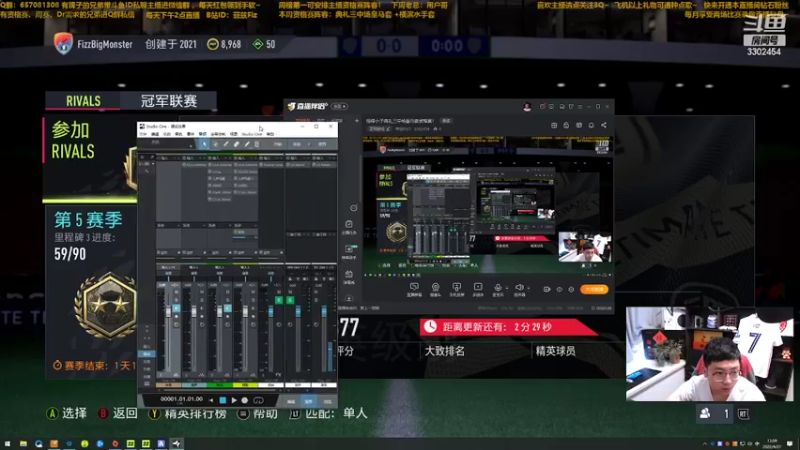
Task: Toggle record arm on first mixer channel
Action: pos(177,316)
